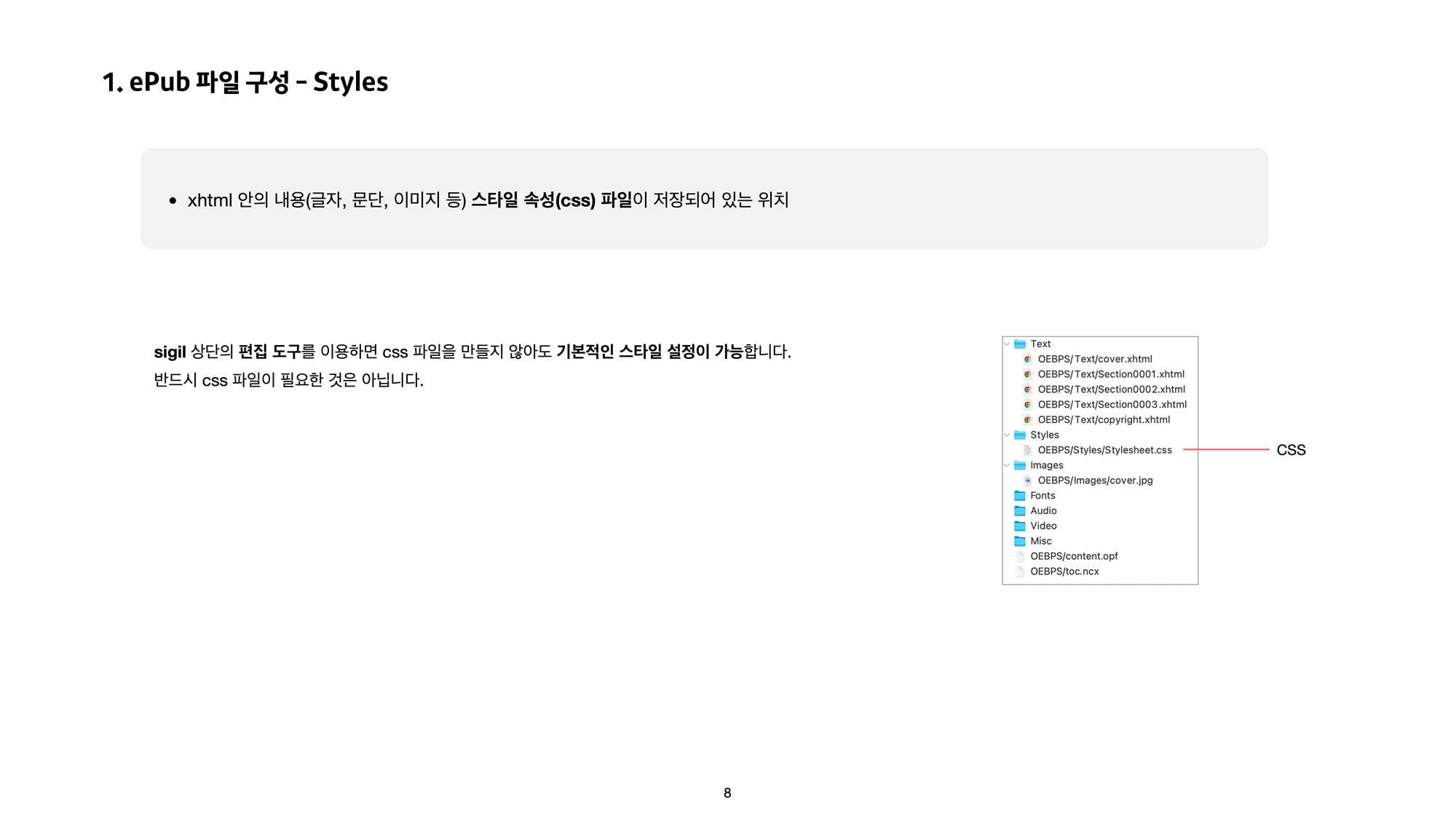The width and height of the screenshot is (1456, 819).
Task: Collapse the Text folder chevron
Action: click(1007, 344)
